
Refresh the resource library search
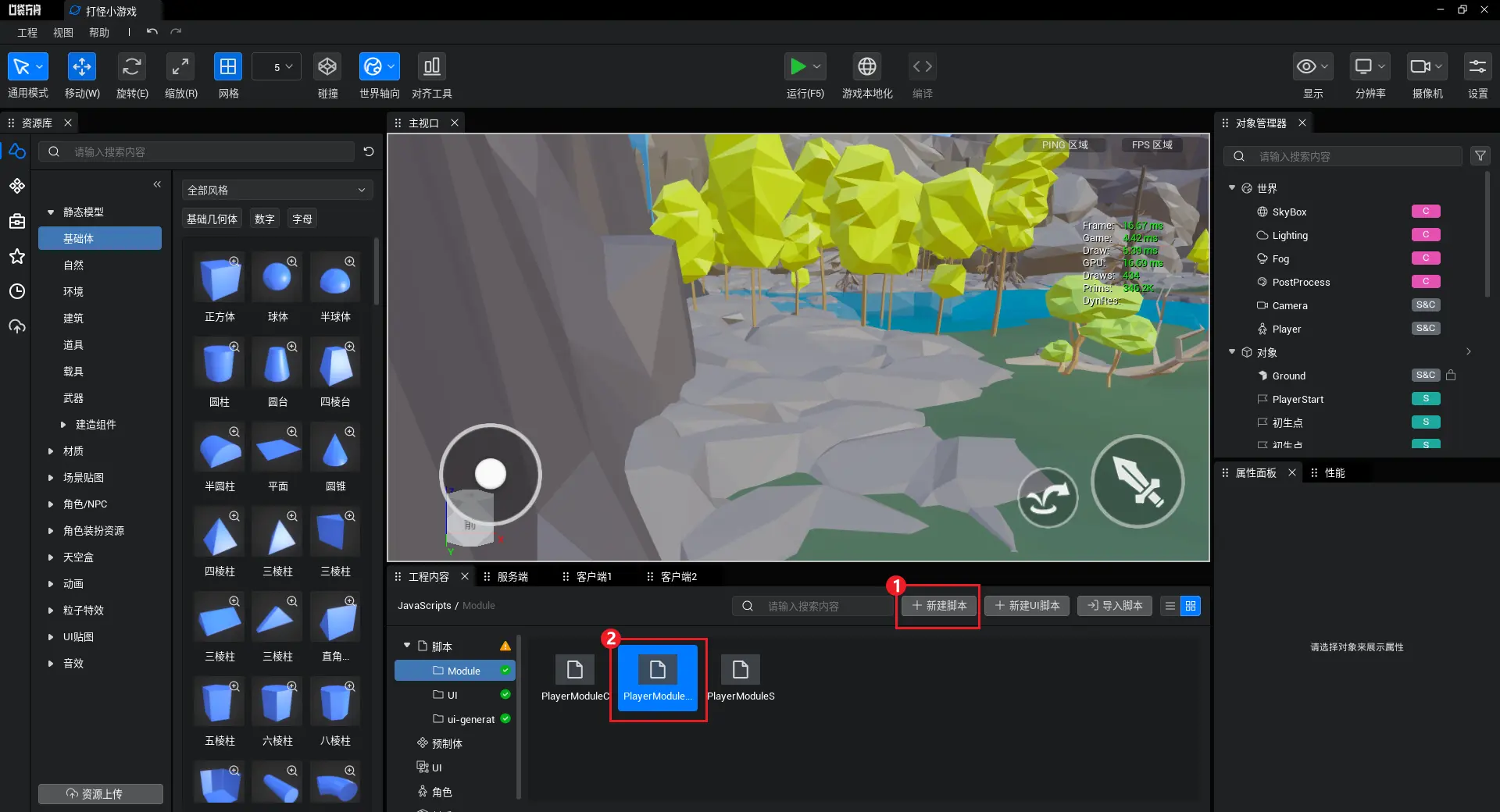369,151
